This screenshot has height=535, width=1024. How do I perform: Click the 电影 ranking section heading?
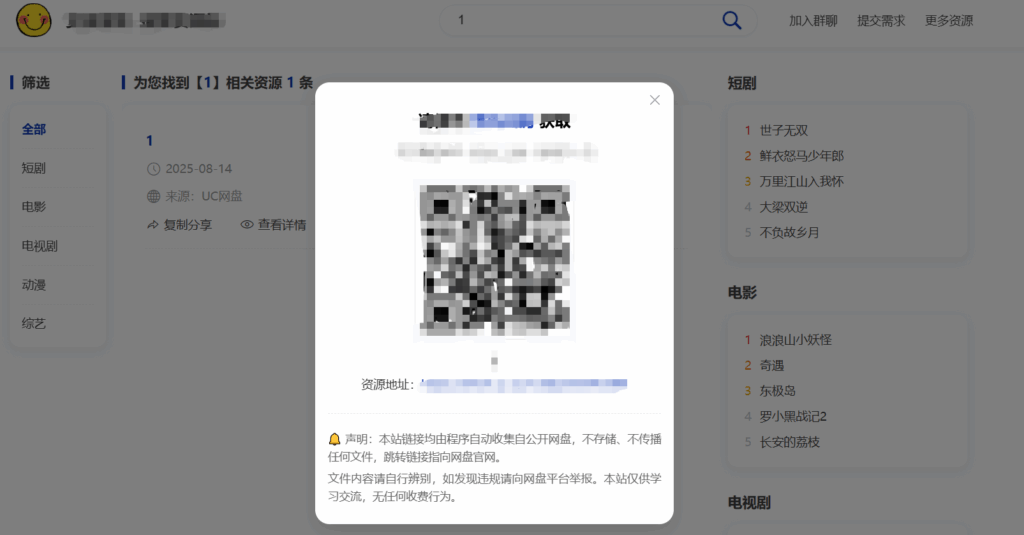click(742, 293)
